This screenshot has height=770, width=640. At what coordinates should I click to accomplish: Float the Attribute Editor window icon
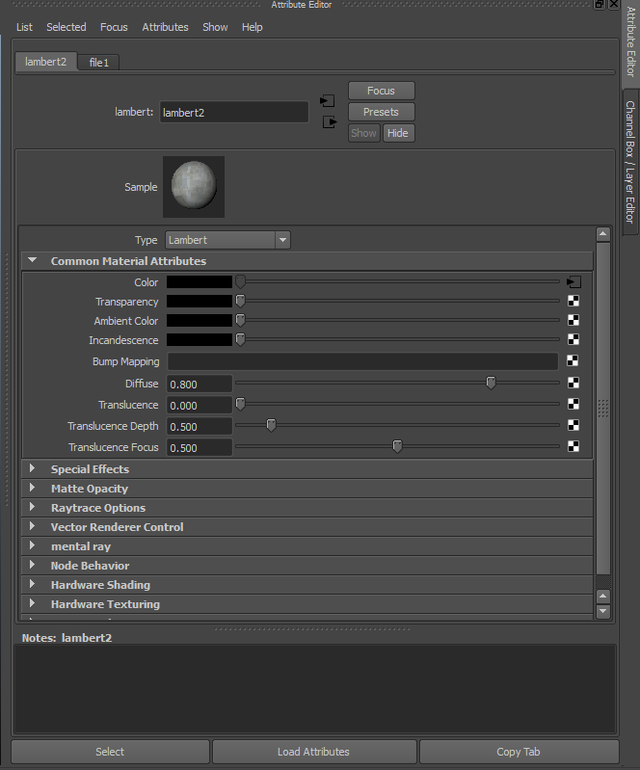tap(599, 4)
